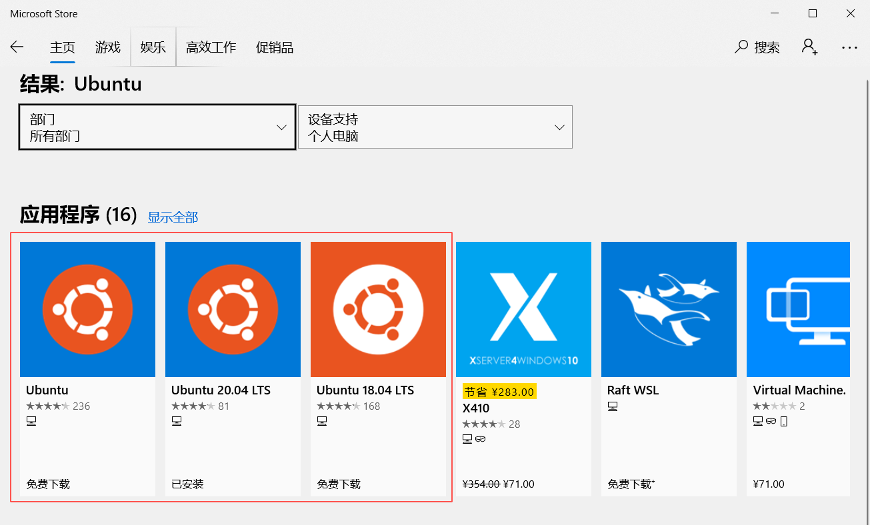The width and height of the screenshot is (870, 526).
Task: Click the Ubuntu 18.04 LTS title
Action: coord(365,390)
